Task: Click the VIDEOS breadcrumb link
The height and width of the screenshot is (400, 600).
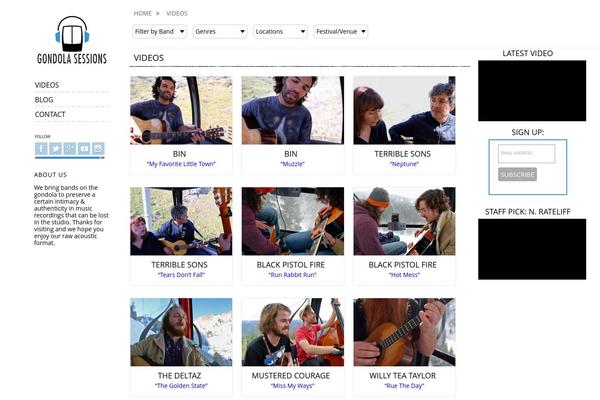Action: coord(176,13)
